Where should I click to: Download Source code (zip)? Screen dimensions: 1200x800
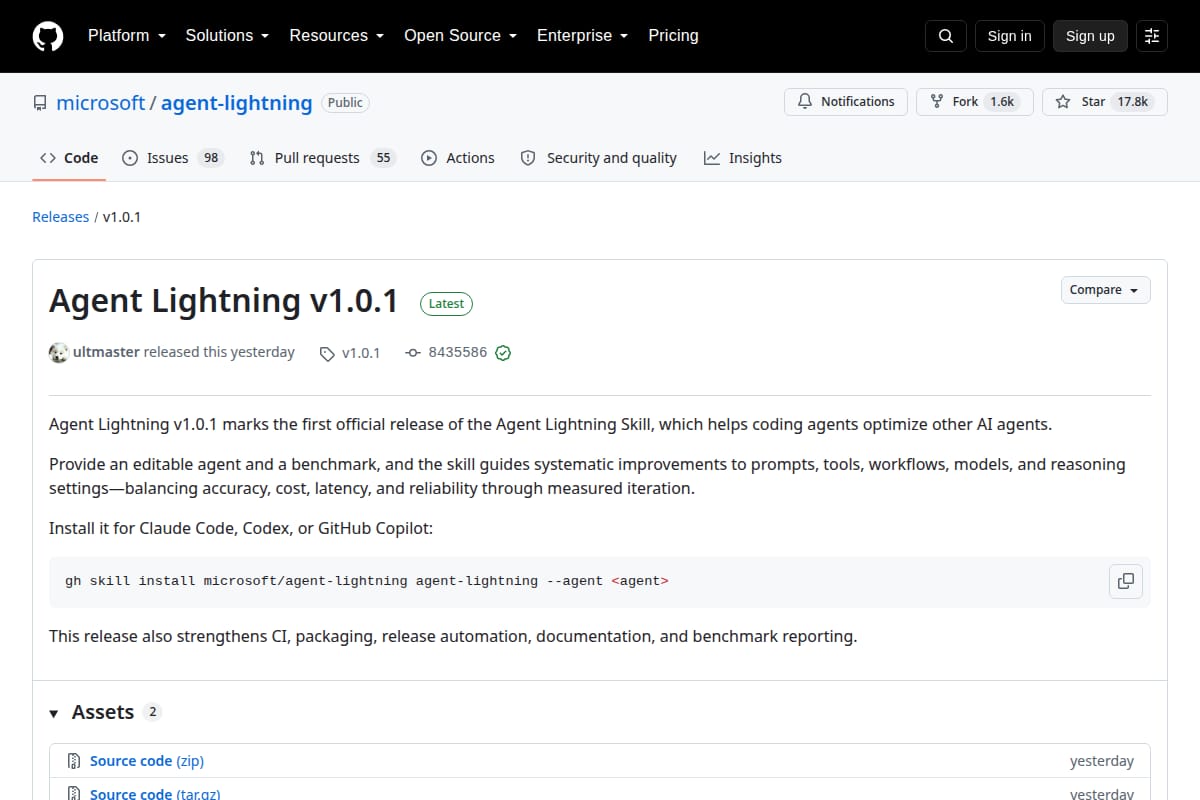[x=147, y=761]
